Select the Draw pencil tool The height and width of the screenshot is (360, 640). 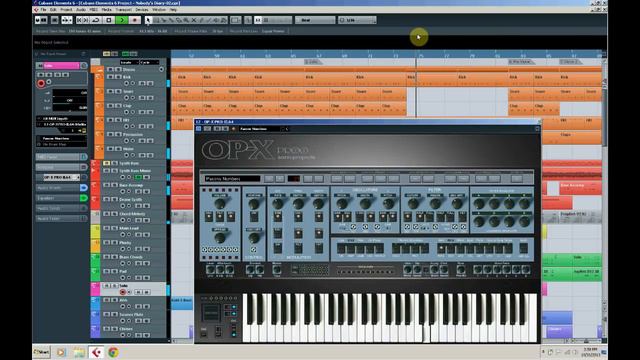(x=201, y=20)
